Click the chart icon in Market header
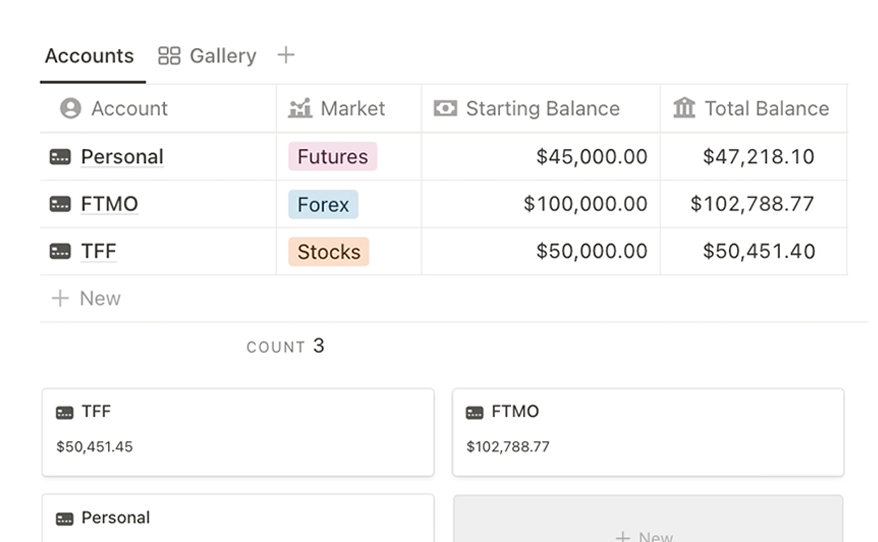Viewport: 878px width, 542px height. pyautogui.click(x=300, y=108)
